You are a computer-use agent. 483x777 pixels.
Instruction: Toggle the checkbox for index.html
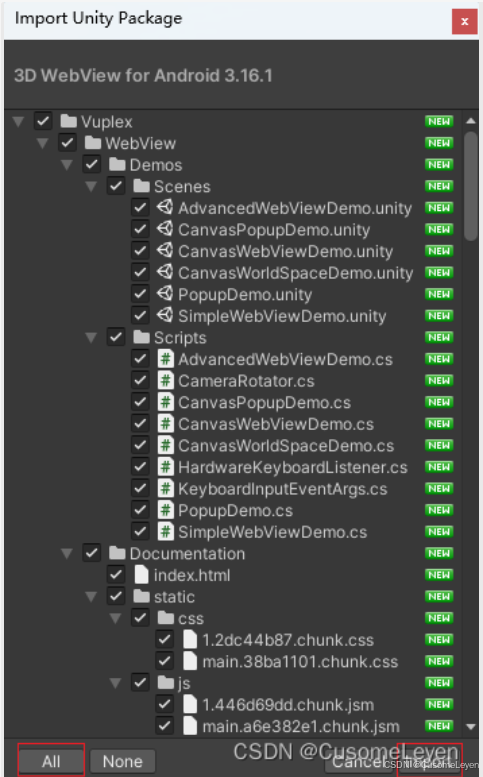pos(116,575)
